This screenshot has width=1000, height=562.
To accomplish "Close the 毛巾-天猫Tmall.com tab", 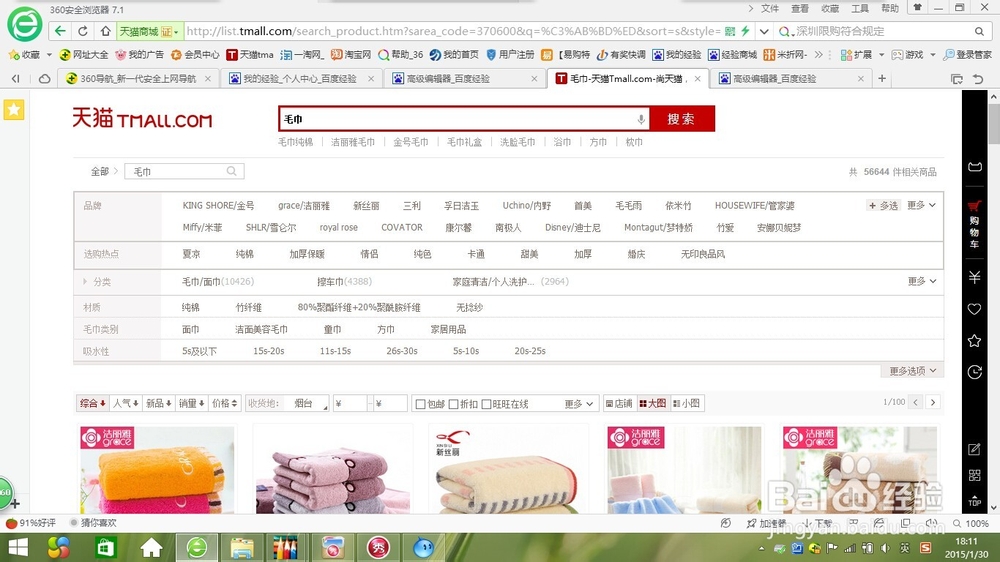I will point(698,78).
